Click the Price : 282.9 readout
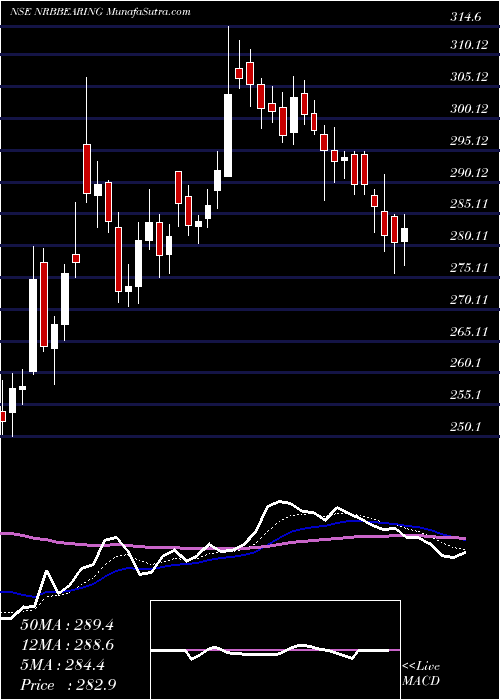Screen dimensions: 500x700 67,685
